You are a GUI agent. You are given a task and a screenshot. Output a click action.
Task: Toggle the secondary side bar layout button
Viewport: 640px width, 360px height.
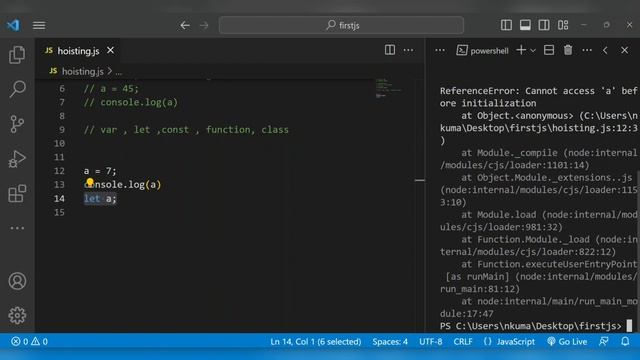pyautogui.click(x=544, y=25)
